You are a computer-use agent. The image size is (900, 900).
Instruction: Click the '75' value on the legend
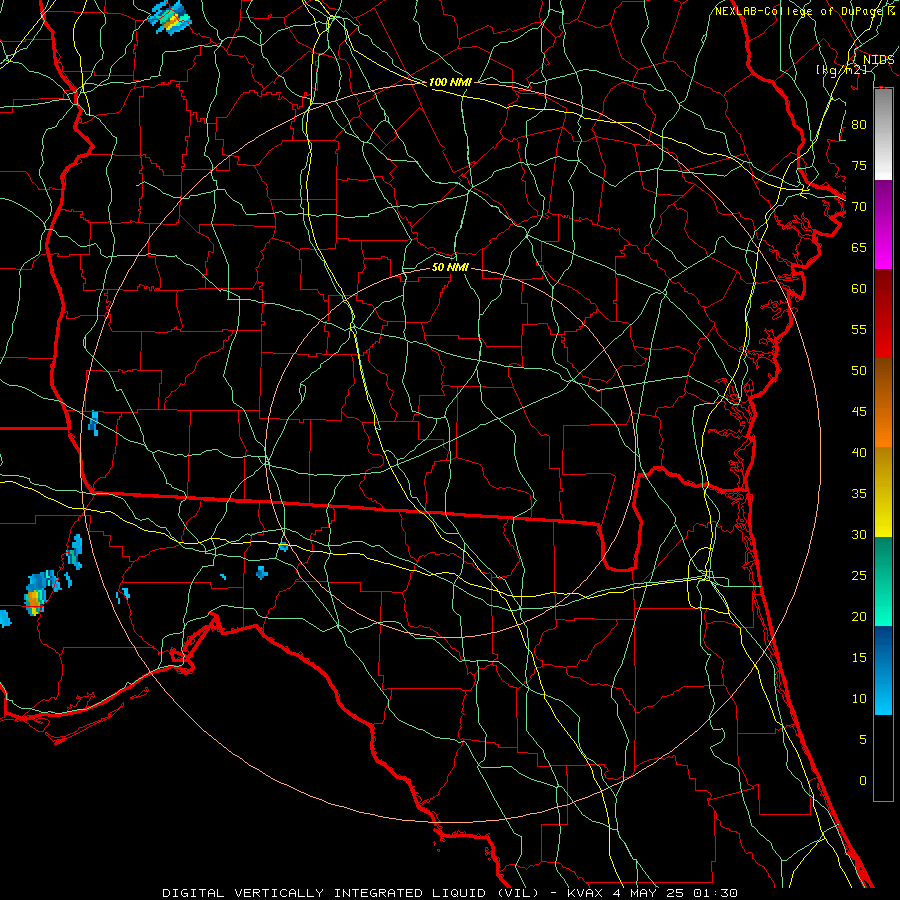coord(859,165)
